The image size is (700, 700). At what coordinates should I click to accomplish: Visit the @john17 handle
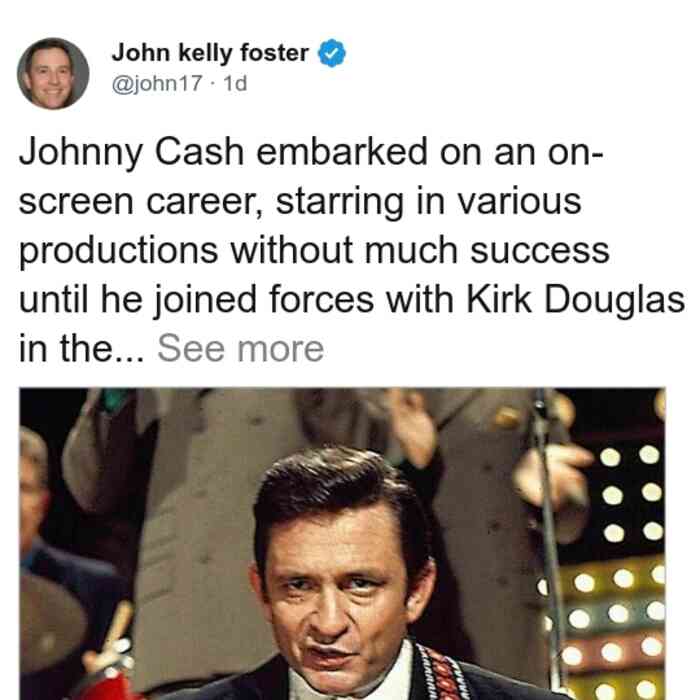point(157,83)
